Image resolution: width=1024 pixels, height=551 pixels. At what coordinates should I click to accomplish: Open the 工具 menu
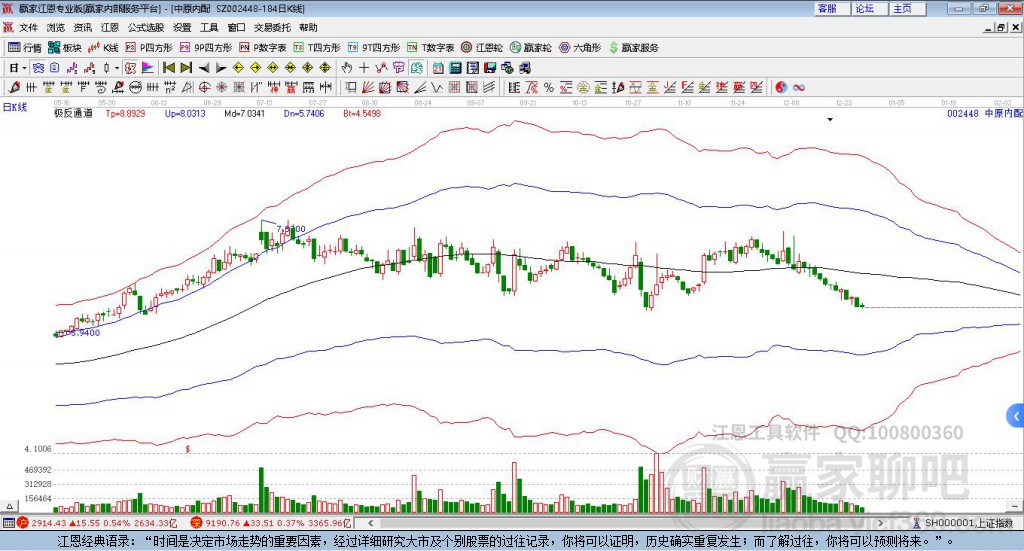[209, 27]
